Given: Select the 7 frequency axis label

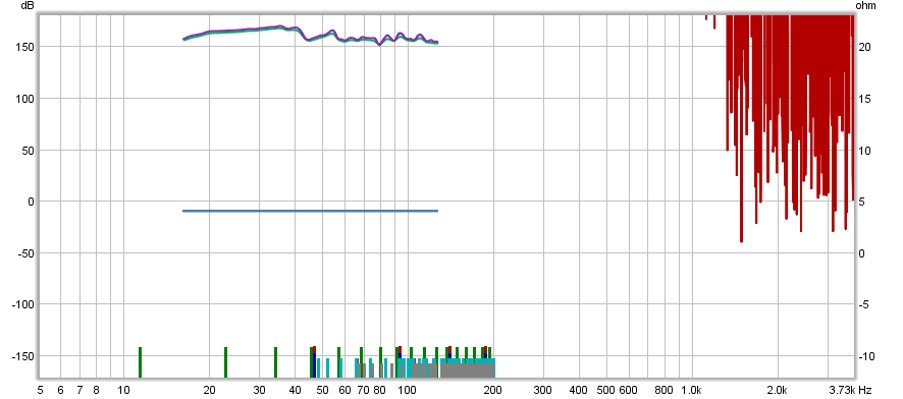Looking at the screenshot, I should coord(79,390).
